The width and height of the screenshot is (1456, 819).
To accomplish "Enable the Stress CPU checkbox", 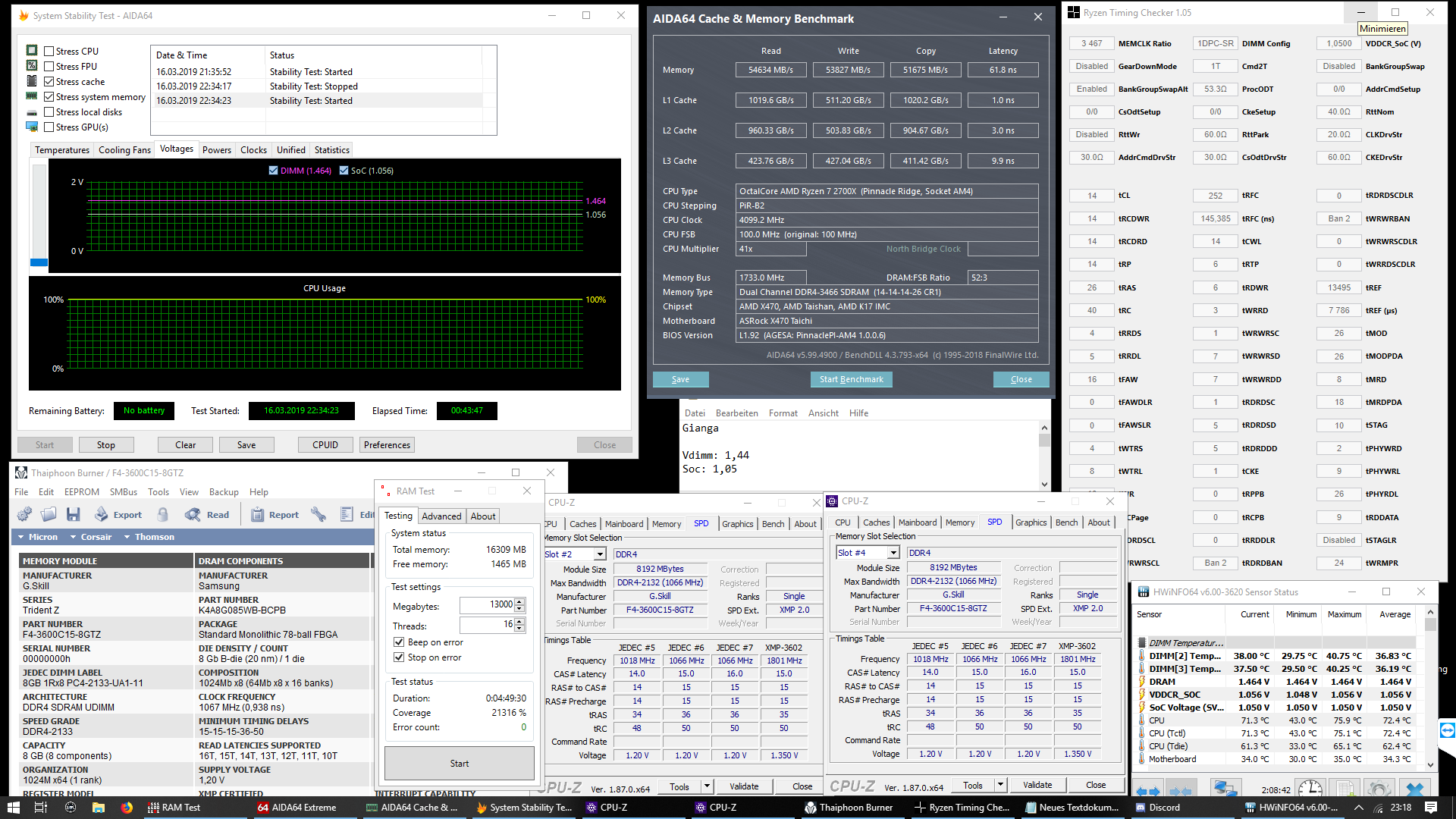I will point(49,52).
